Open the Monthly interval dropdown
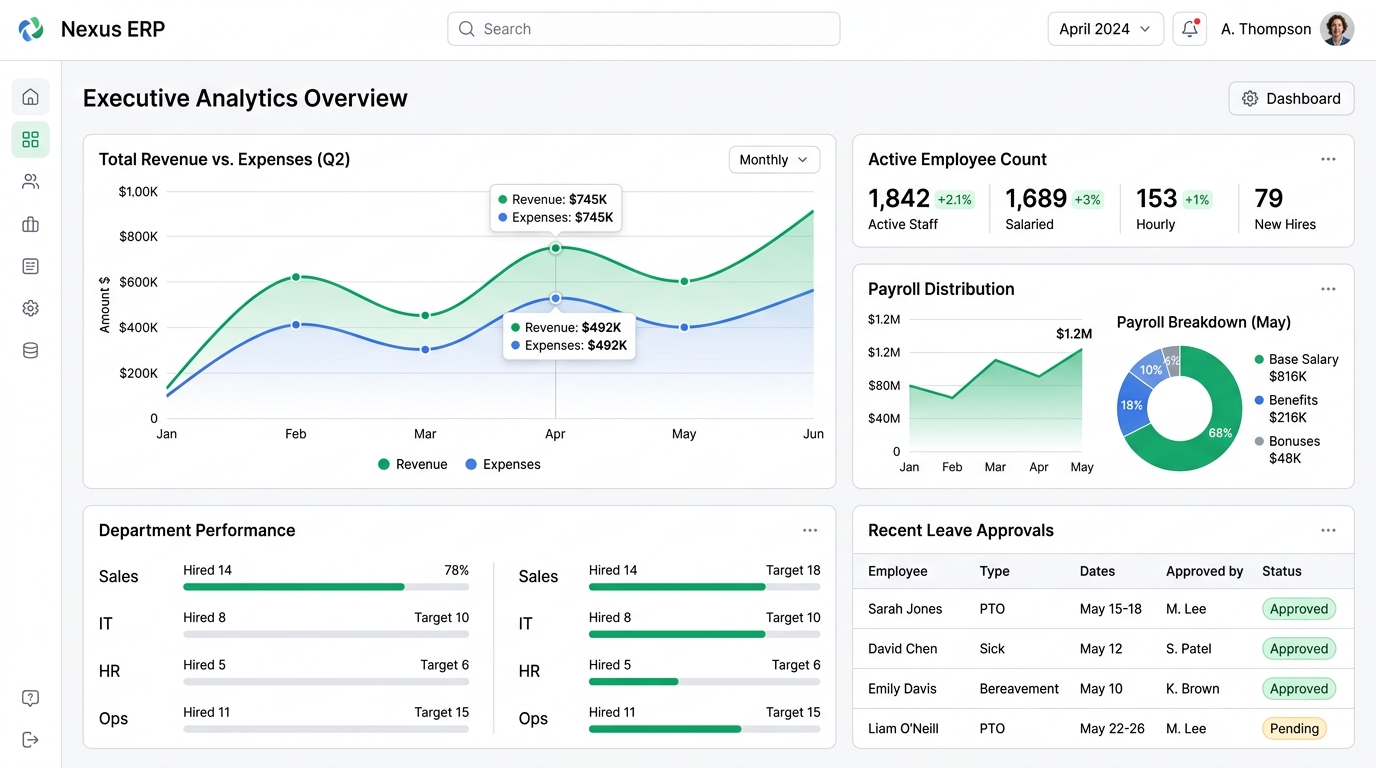This screenshot has width=1376, height=768. pyautogui.click(x=774, y=160)
